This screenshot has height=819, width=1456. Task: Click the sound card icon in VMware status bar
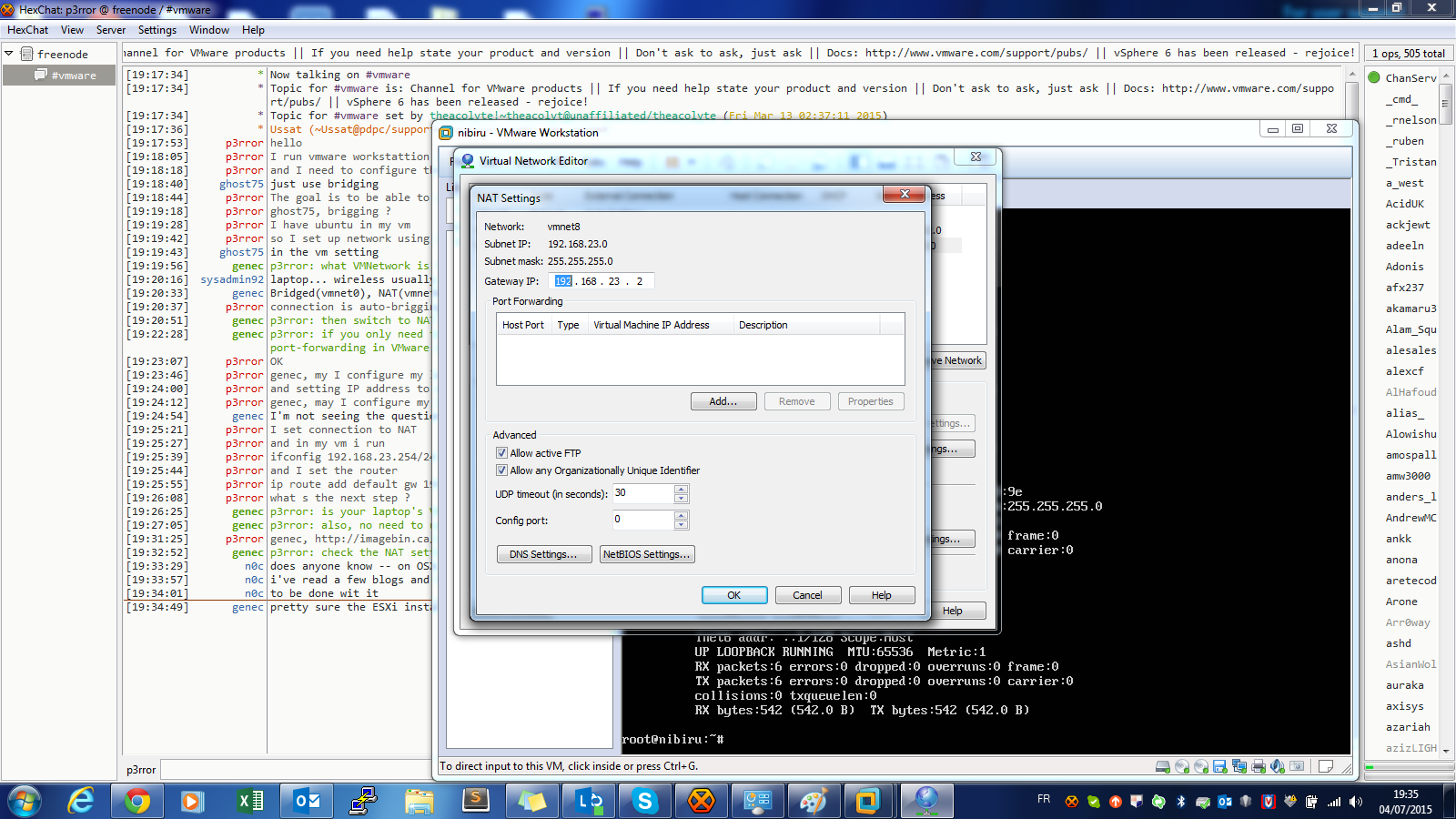[x=1278, y=766]
